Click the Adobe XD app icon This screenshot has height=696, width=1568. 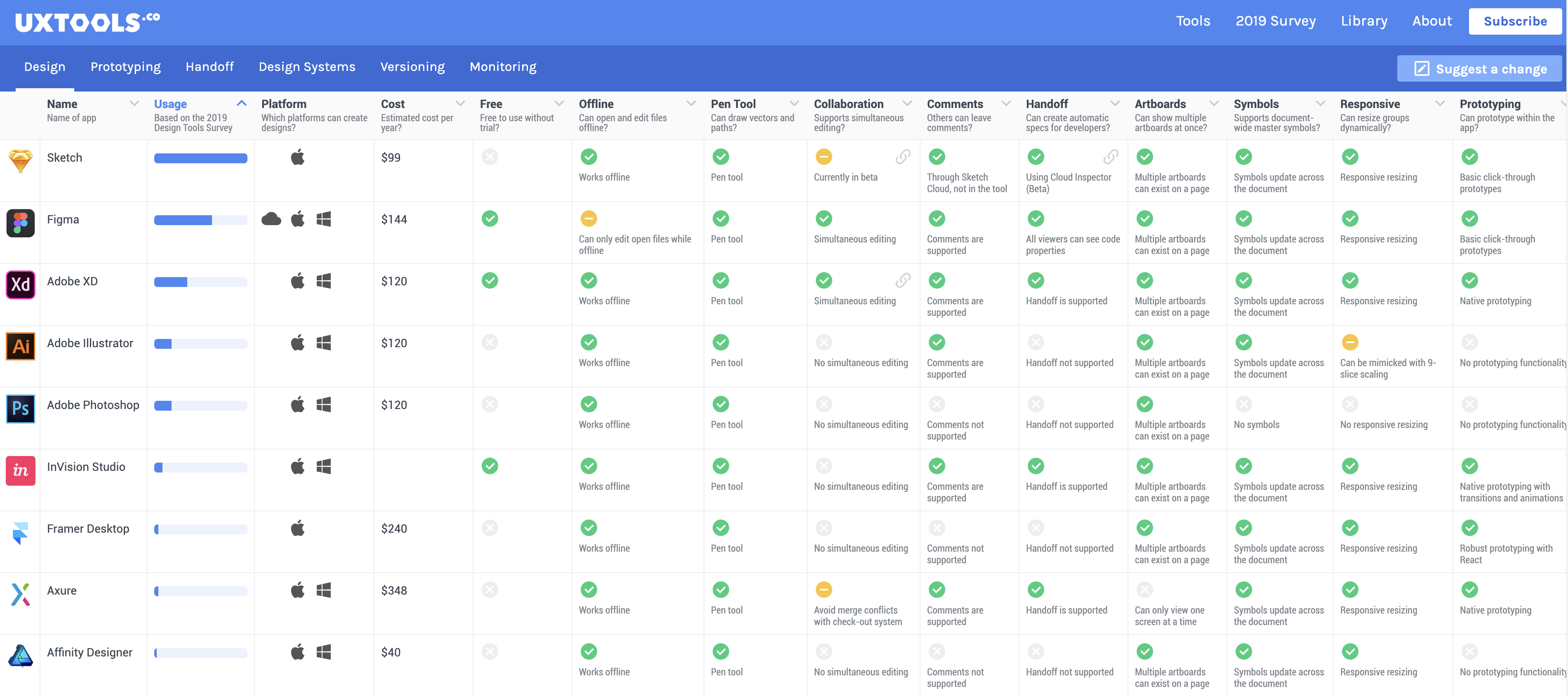(x=20, y=285)
